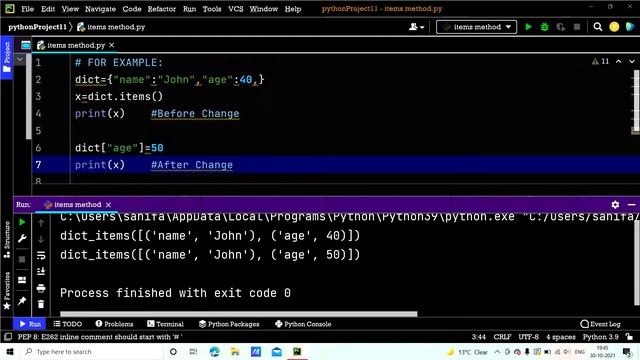This screenshot has width=640, height=360.
Task: Click the up stack trace arrow
Action: coord(41,222)
